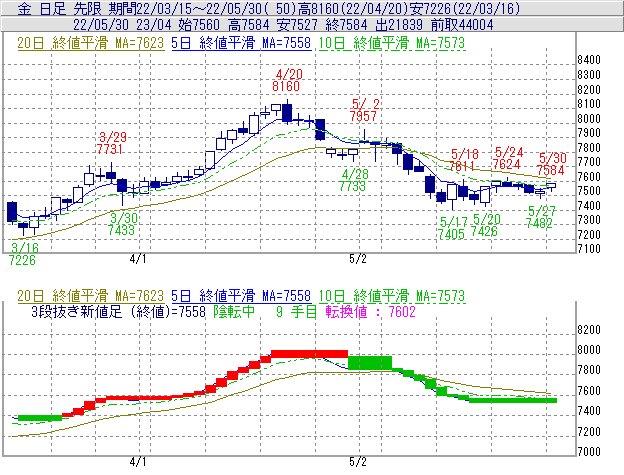Click the 10日 終値平滑 MA=7573 legend in the upper chart
The height and width of the screenshot is (475, 624).
coord(392,43)
